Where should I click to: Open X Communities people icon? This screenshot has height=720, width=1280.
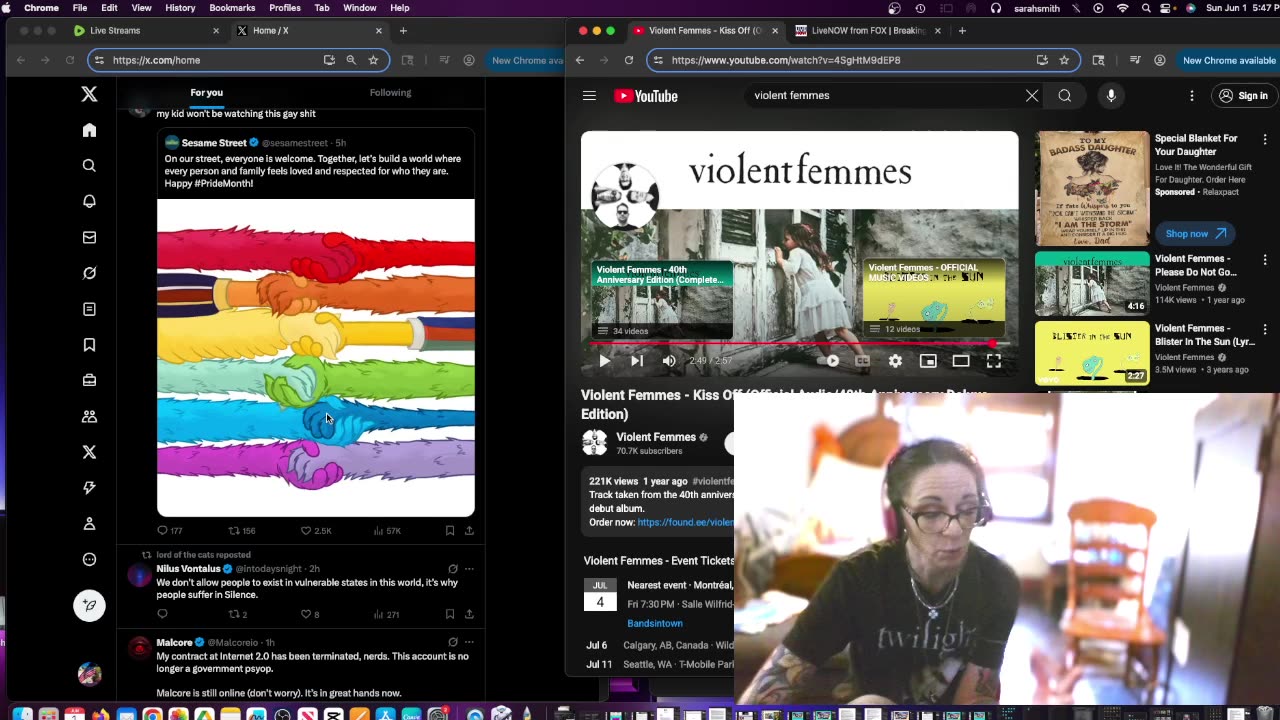(89, 416)
